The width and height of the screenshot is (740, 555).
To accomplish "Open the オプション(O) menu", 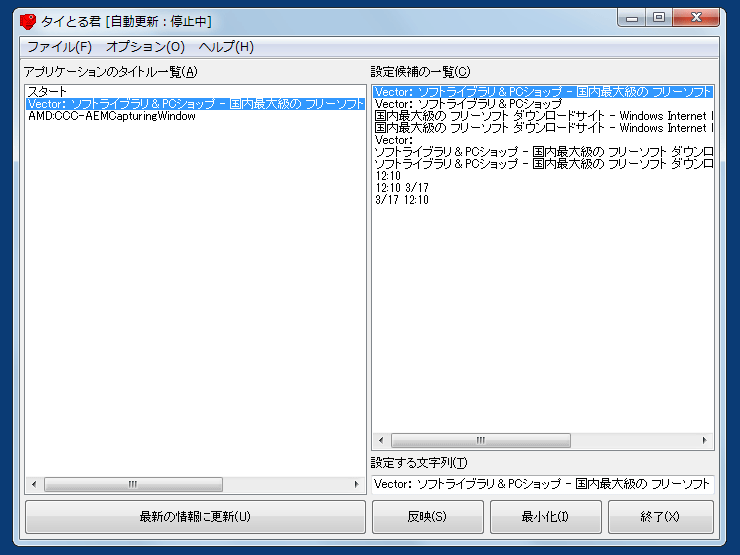I will pos(145,47).
